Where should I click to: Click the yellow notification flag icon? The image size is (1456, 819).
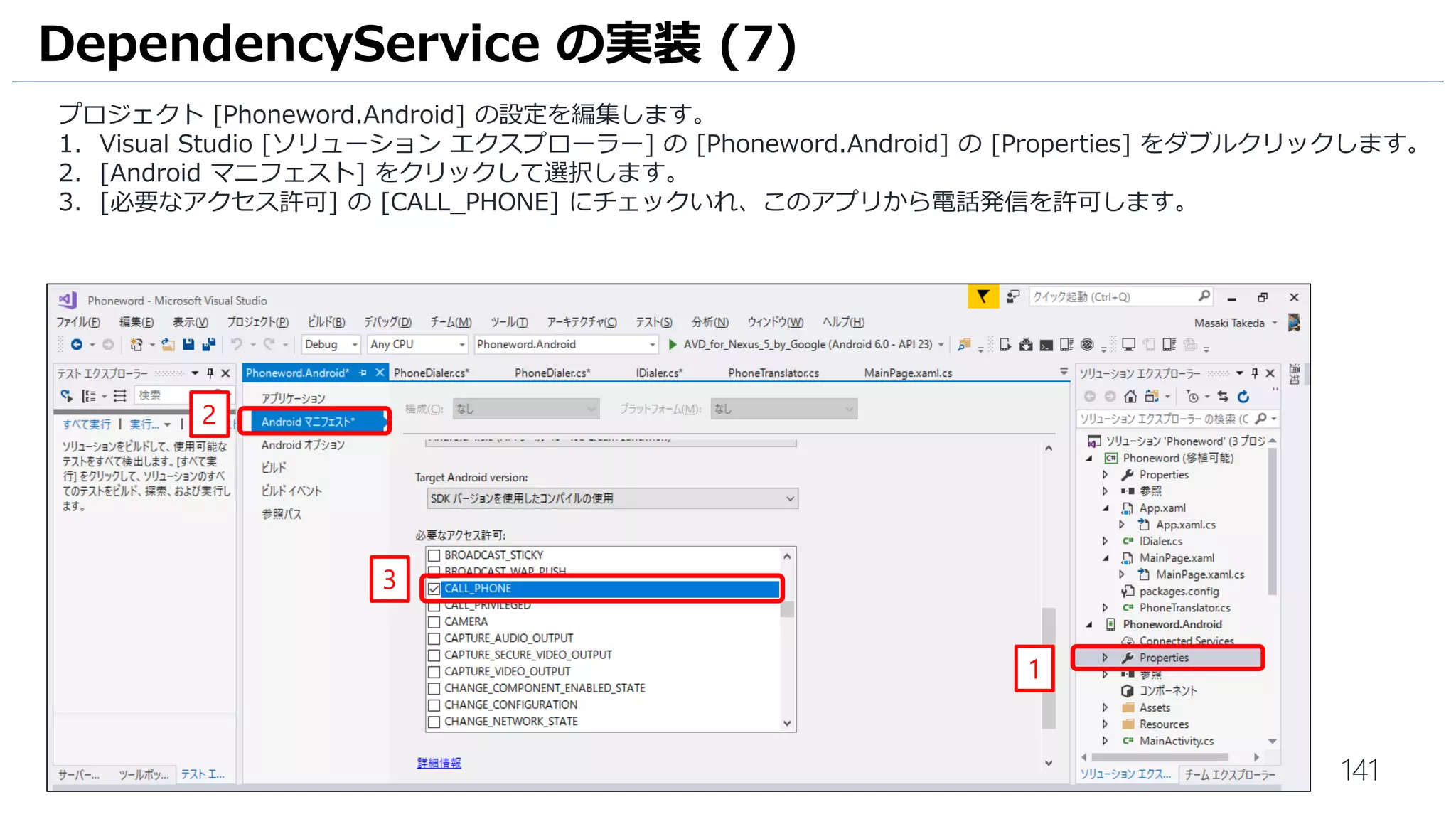[983, 296]
